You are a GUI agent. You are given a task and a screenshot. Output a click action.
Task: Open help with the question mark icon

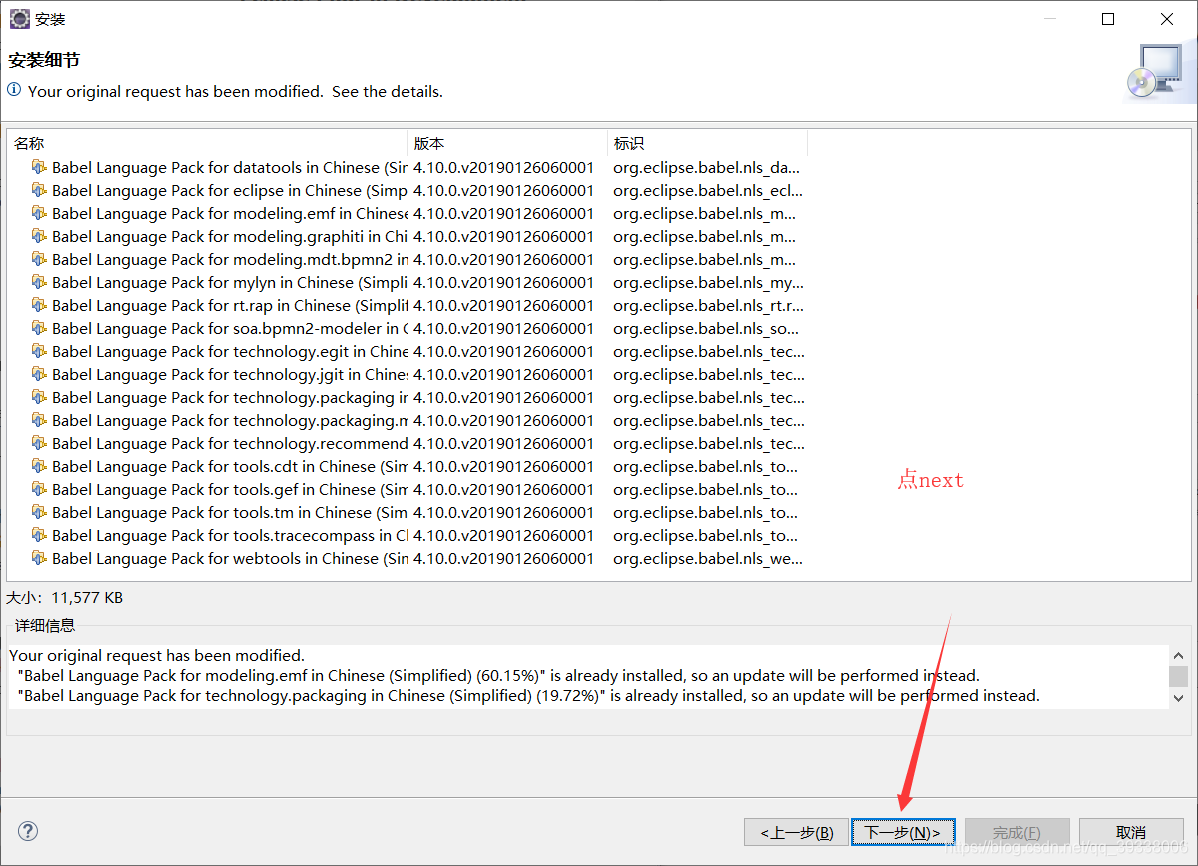[28, 831]
